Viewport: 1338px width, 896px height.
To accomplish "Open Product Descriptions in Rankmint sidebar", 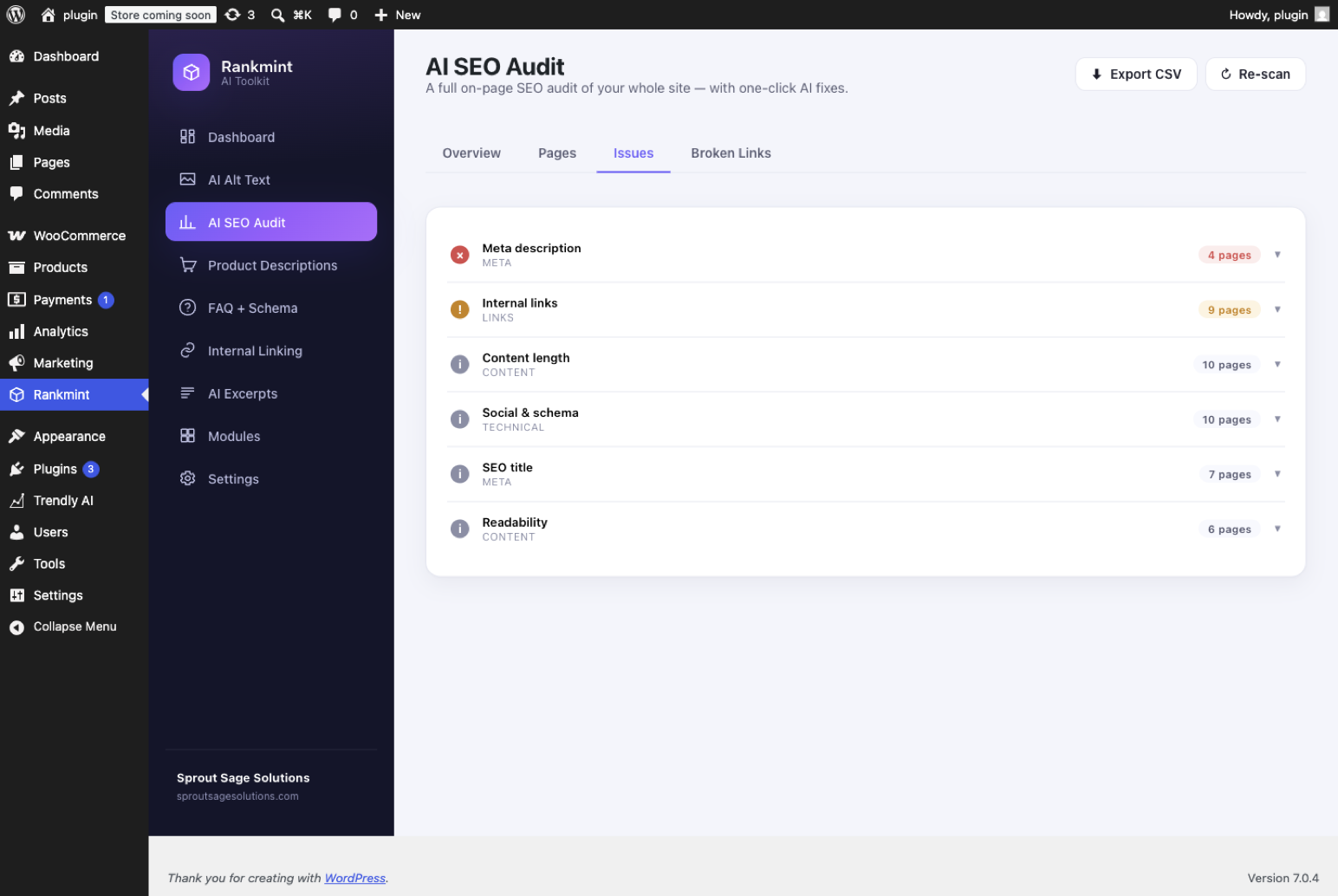I will point(271,265).
